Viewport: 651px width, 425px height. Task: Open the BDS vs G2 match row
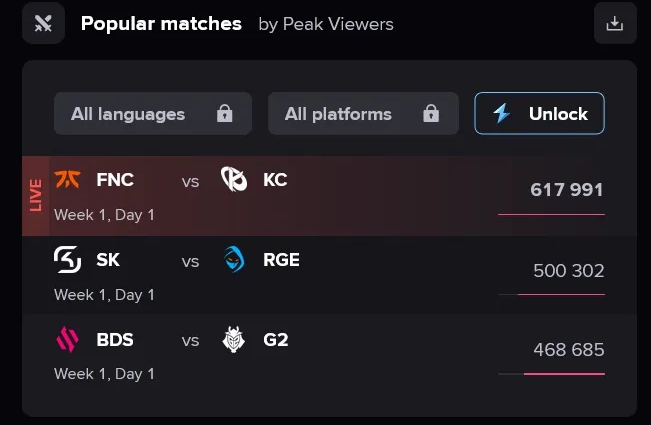(329, 355)
